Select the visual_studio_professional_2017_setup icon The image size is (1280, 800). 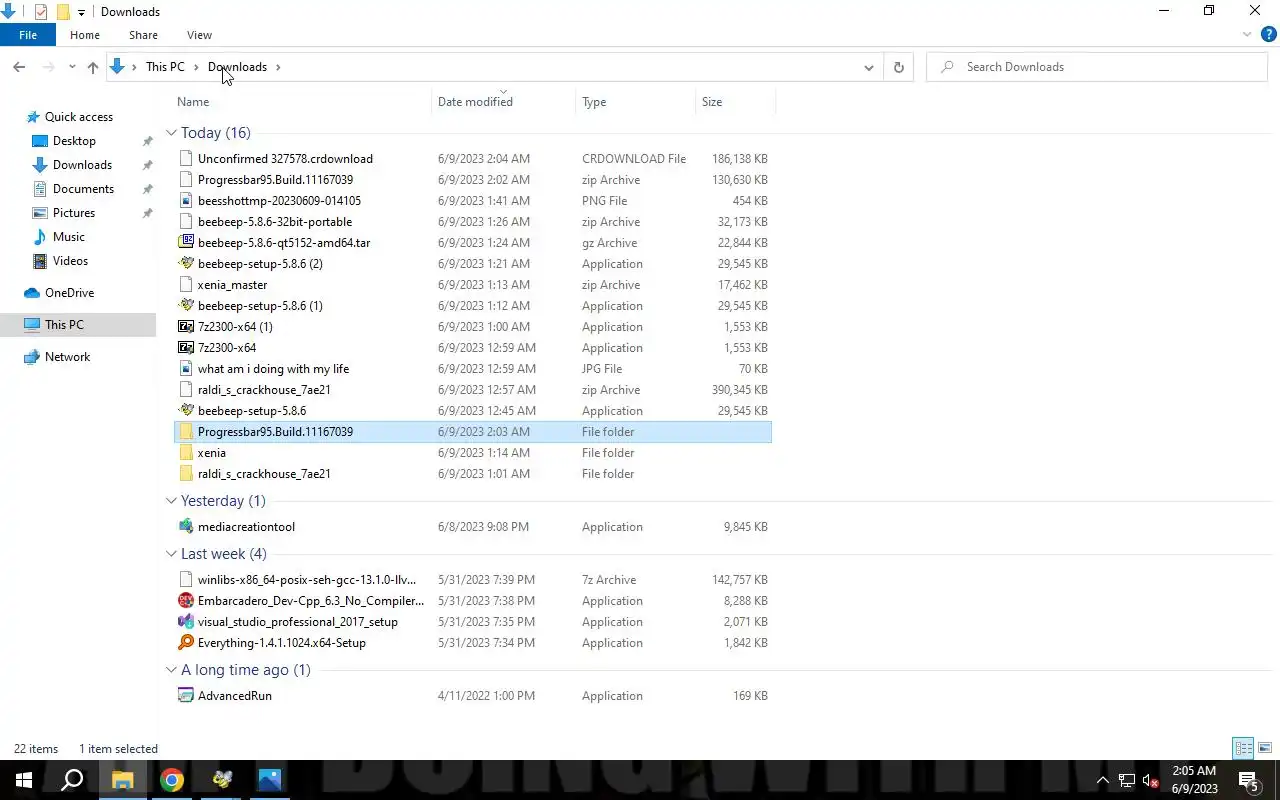[x=185, y=622]
